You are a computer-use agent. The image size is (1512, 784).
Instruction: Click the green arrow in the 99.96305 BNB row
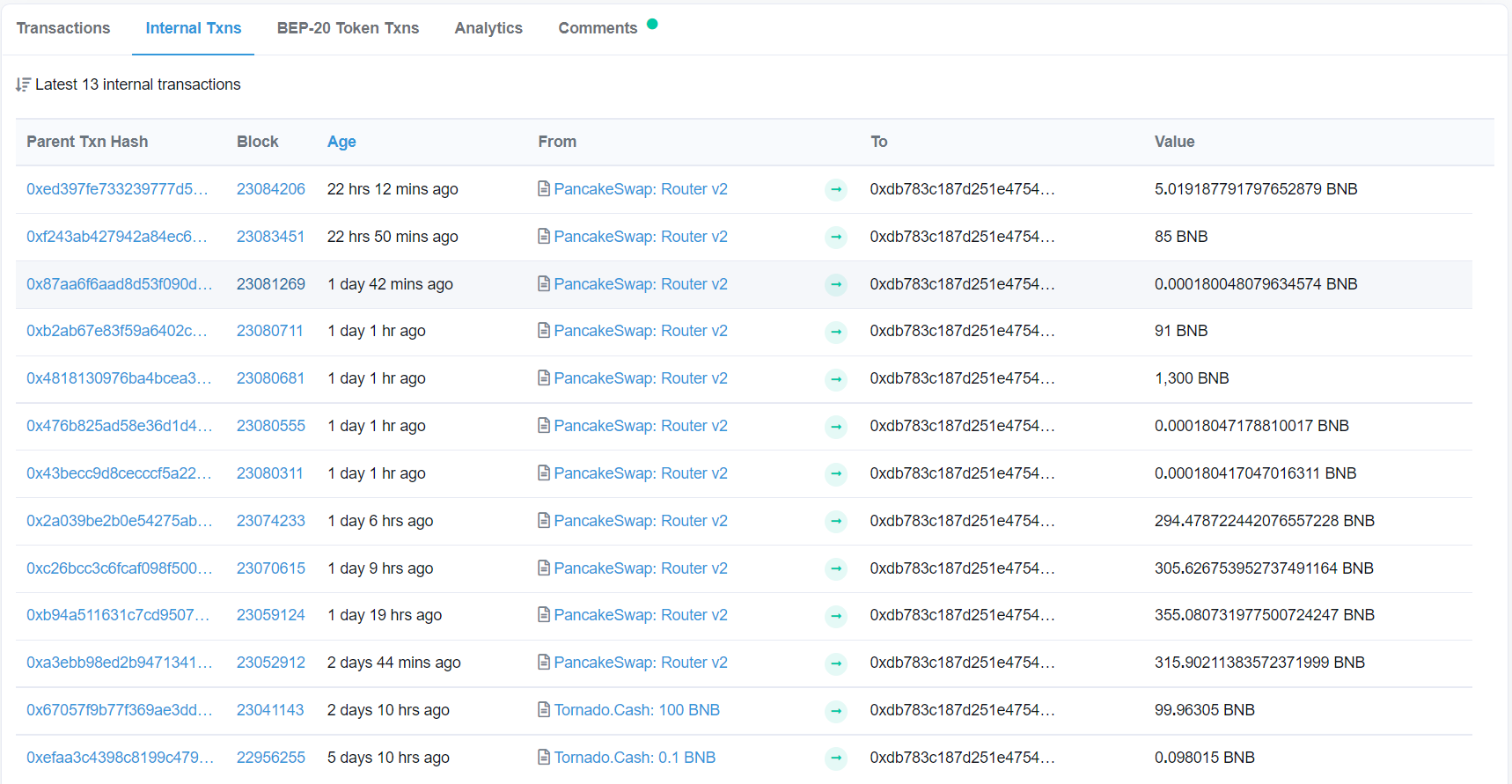836,711
